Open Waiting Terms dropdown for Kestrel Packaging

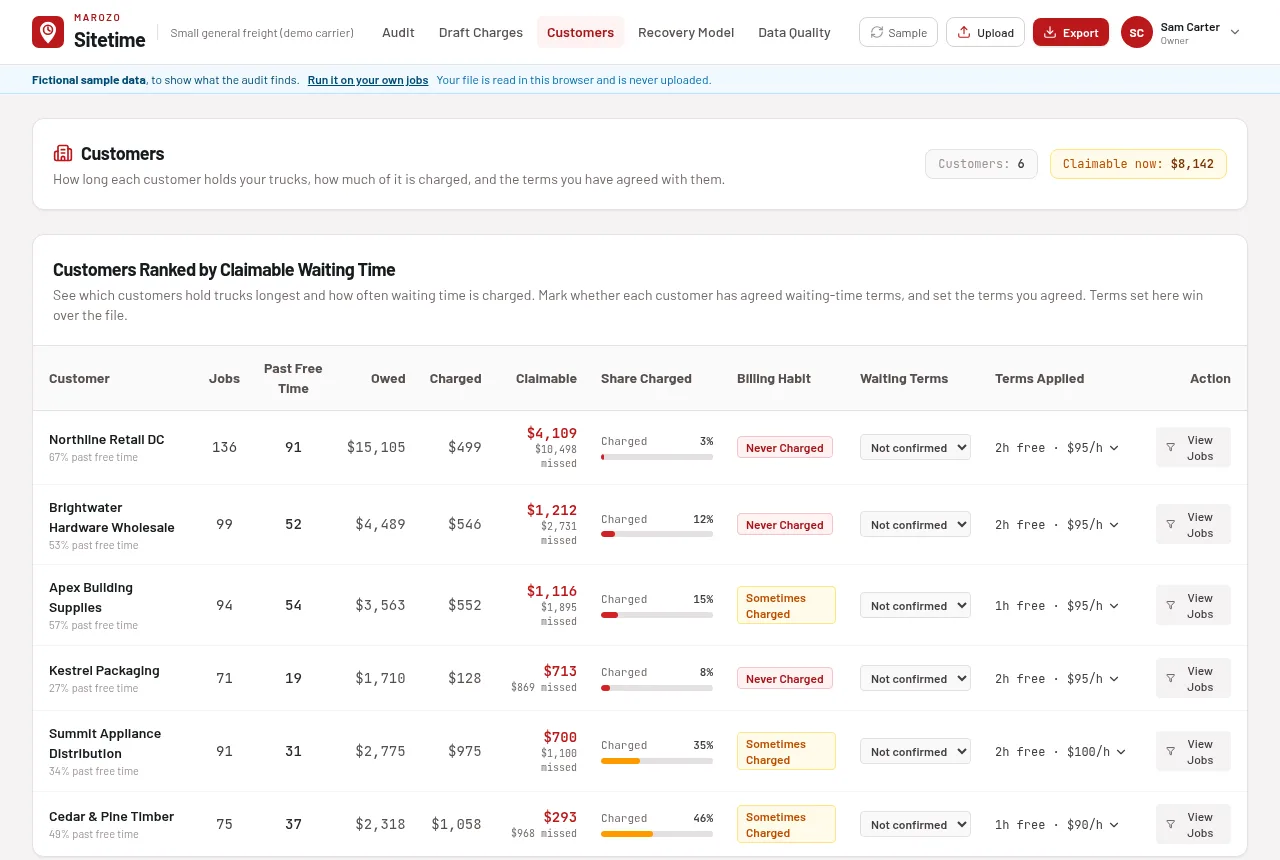915,679
